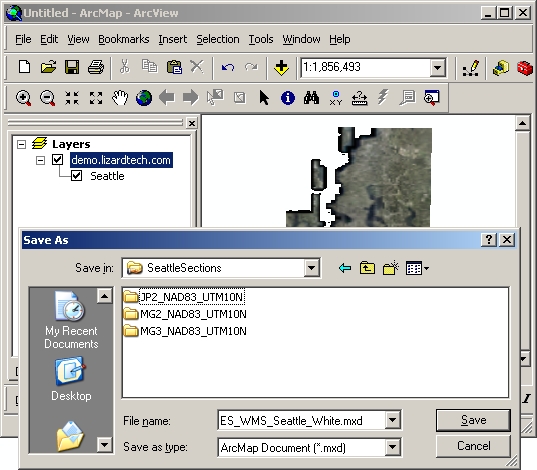The width and height of the screenshot is (537, 470).
Task: Activate the Identify info tool
Action: click(288, 98)
